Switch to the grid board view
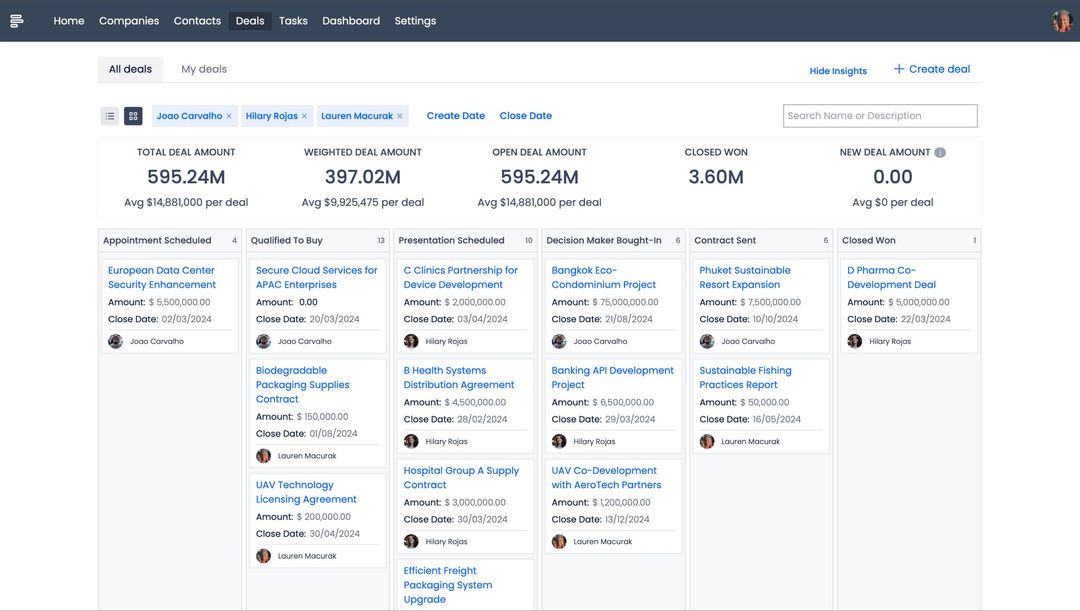Image resolution: width=1080 pixels, height=611 pixels. [133, 115]
